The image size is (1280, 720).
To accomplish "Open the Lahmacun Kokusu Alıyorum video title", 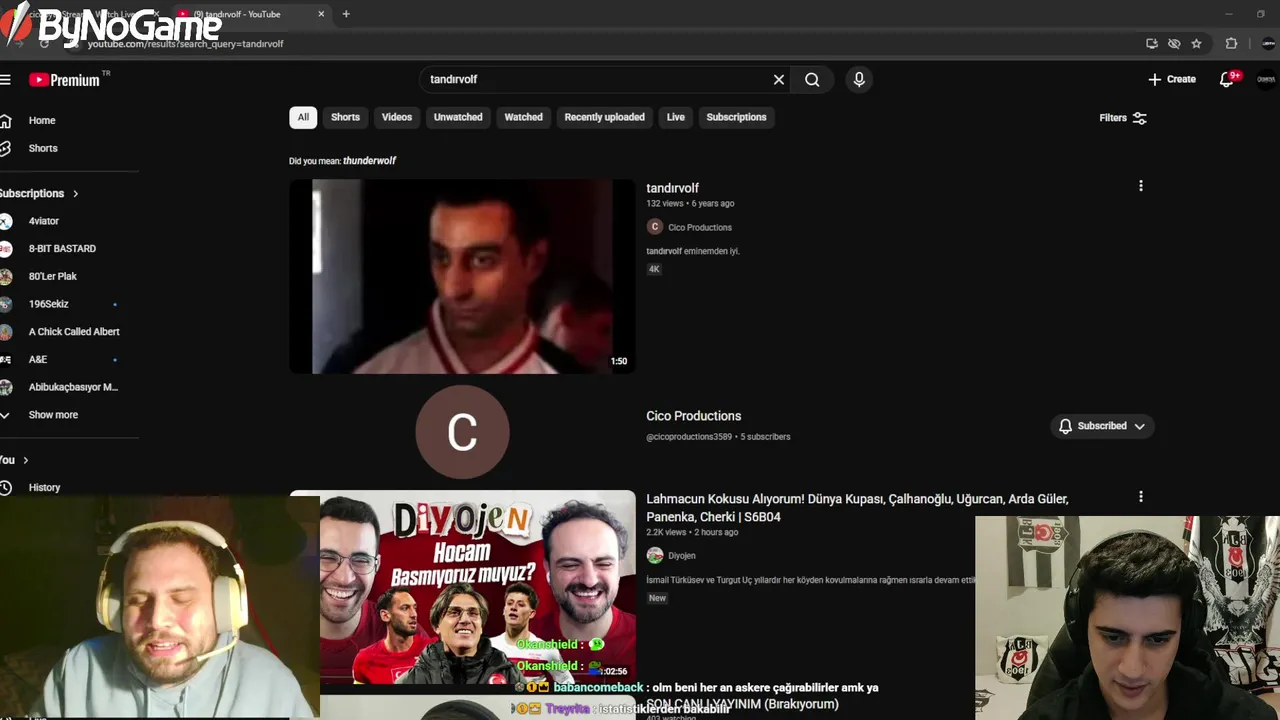I will coord(857,508).
